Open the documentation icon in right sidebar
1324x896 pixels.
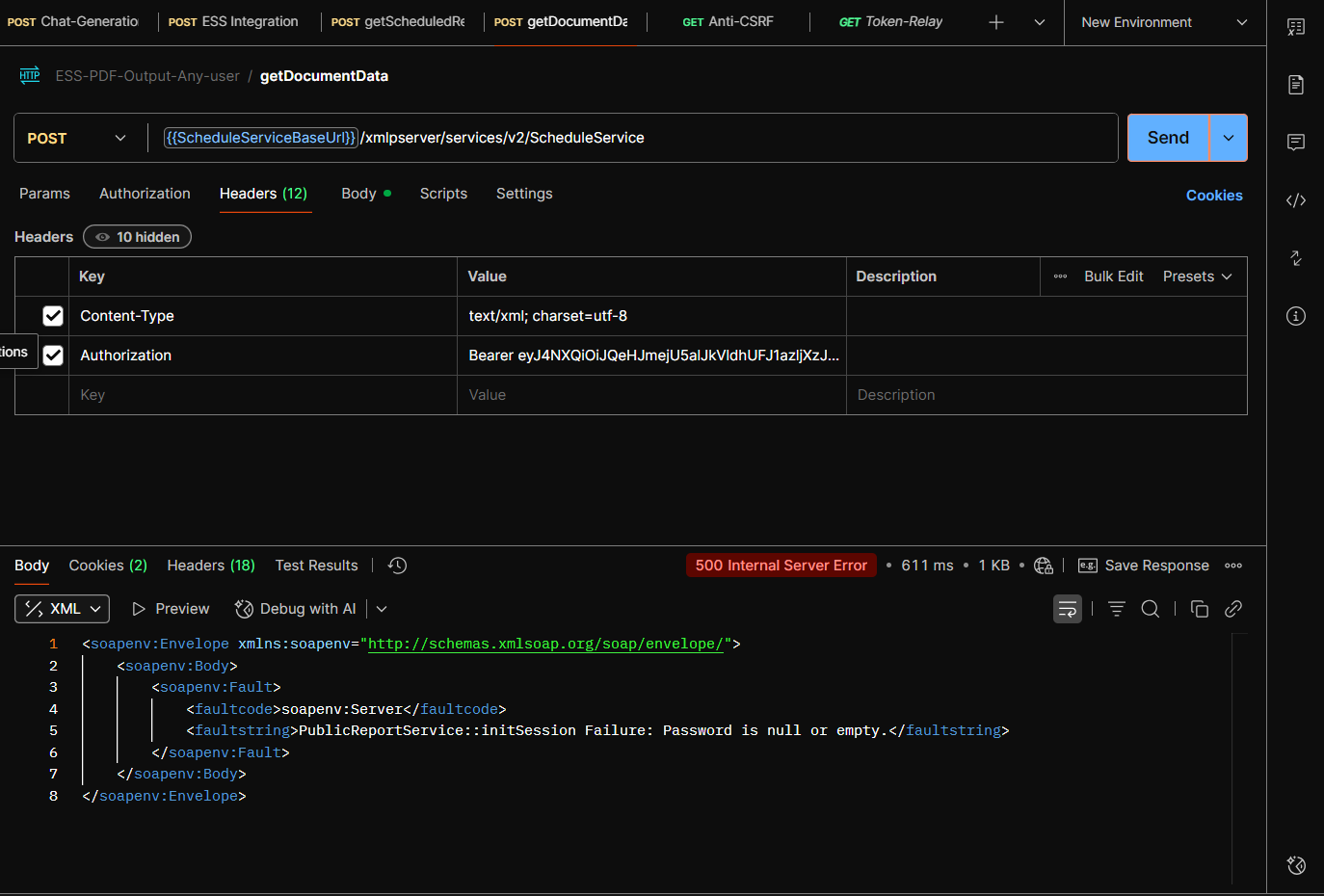point(1296,85)
